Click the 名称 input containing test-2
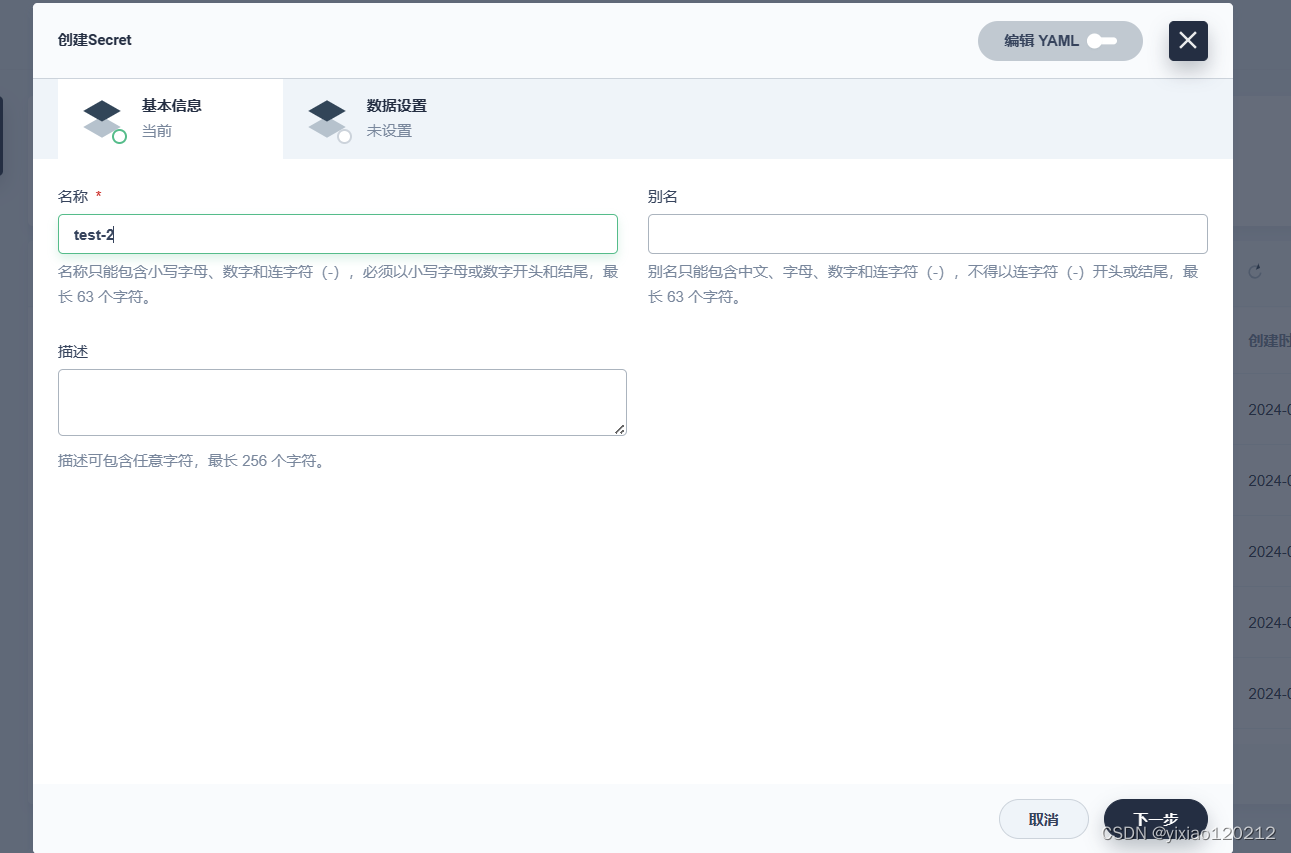The height and width of the screenshot is (853, 1291). 338,234
